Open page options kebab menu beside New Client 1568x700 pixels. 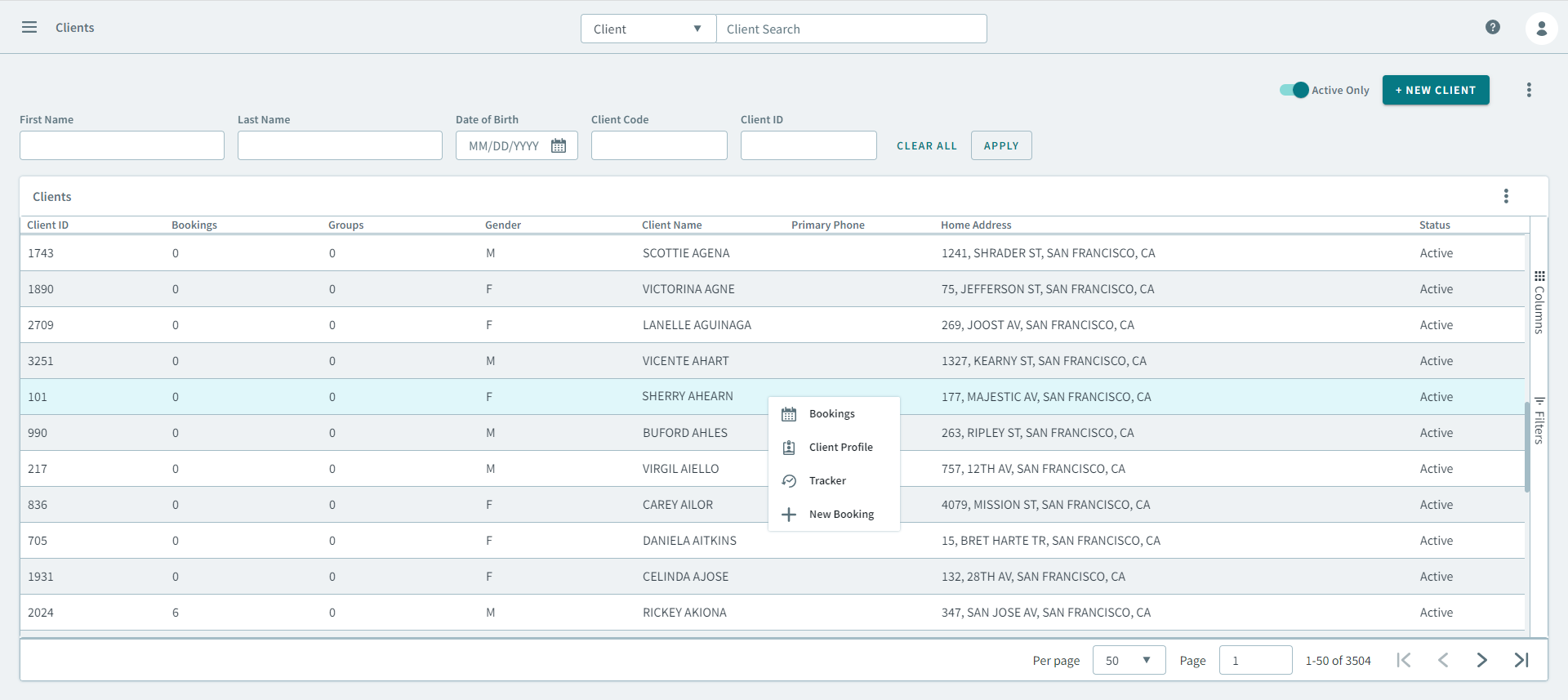pyautogui.click(x=1529, y=90)
